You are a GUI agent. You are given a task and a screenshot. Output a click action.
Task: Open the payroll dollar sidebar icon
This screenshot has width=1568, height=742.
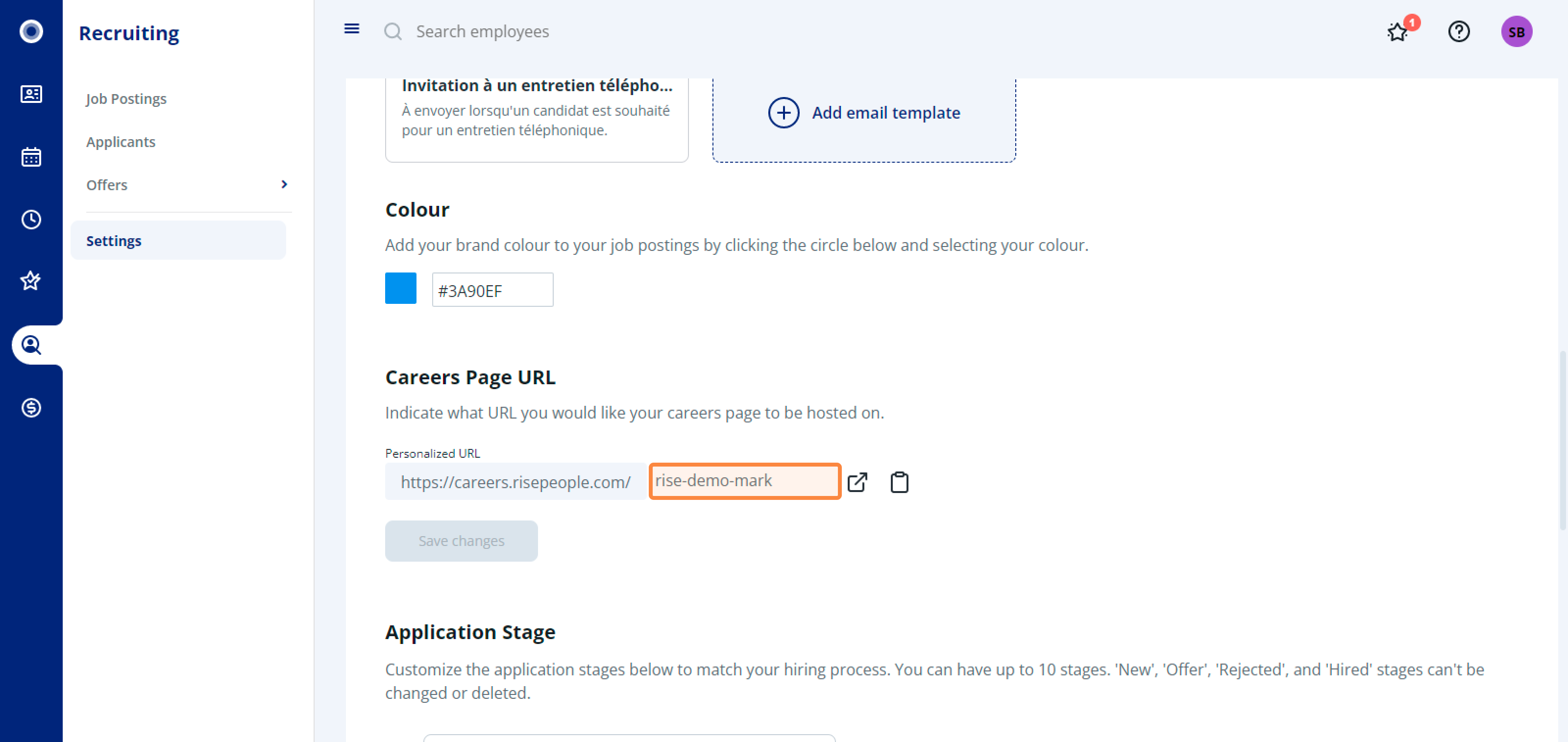31,407
